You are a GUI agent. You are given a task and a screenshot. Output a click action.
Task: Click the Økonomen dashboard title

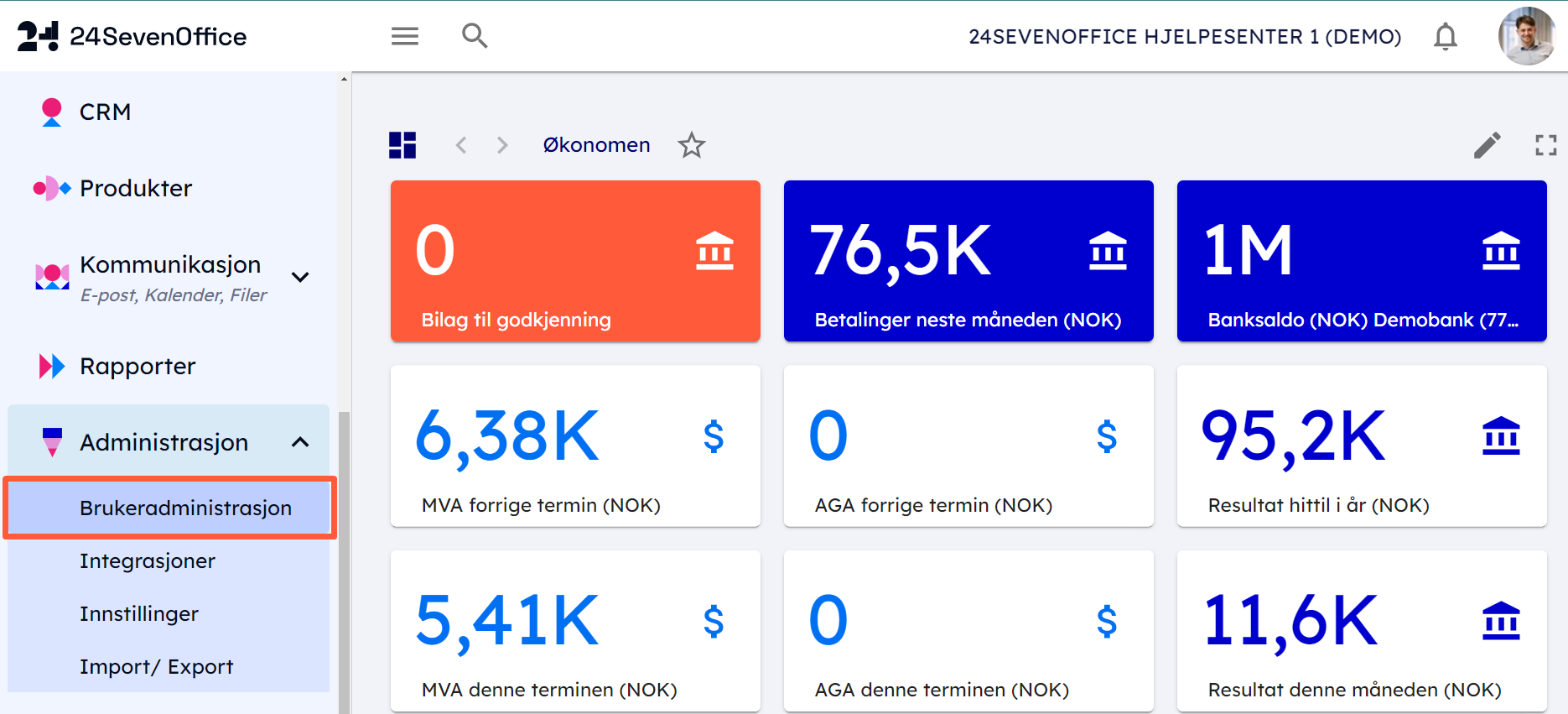coord(596,145)
